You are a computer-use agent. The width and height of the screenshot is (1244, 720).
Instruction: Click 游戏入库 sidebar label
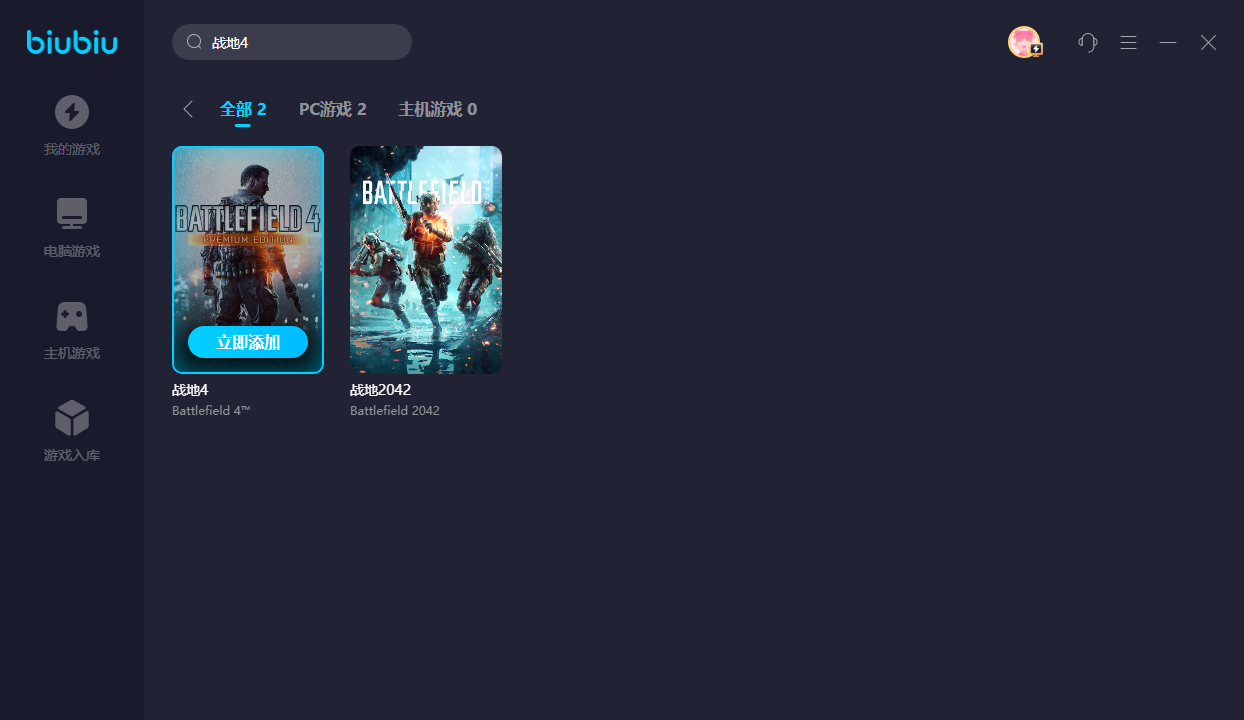click(72, 456)
